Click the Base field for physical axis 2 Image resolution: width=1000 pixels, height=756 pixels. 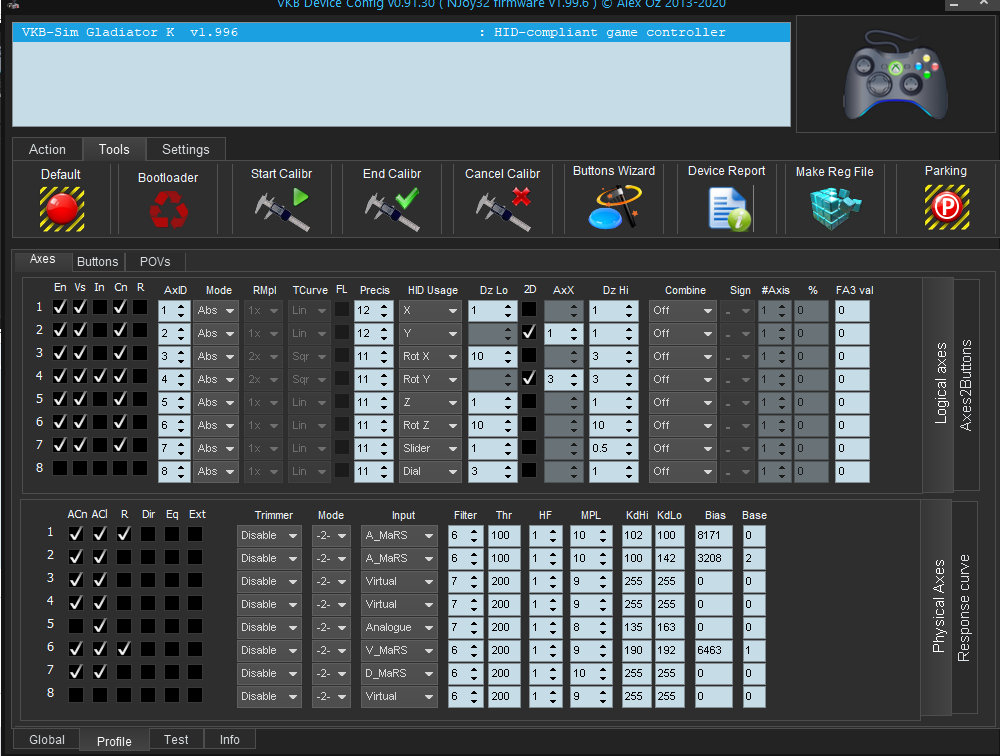(754, 559)
